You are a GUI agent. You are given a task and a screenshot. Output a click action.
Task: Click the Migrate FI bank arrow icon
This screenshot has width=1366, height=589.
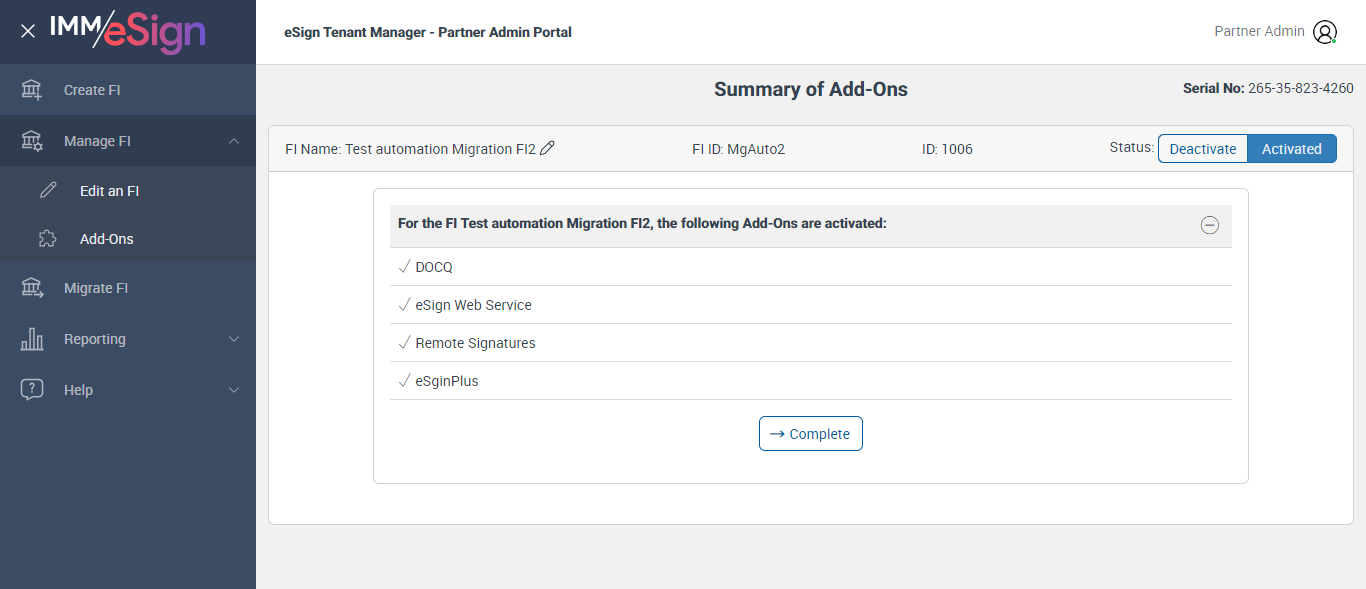tap(32, 288)
